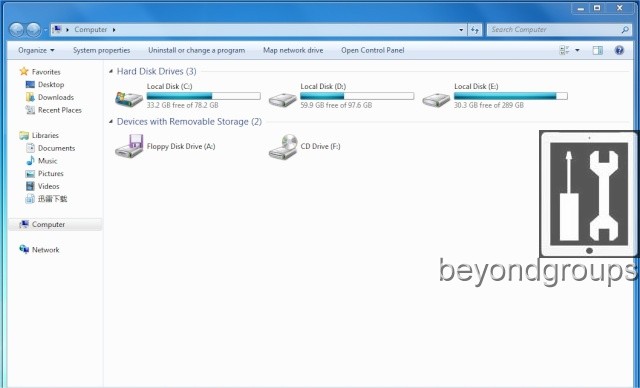Click Local Disk (D:) usage bar
Image resolution: width=640 pixels, height=388 pixels.
pos(357,96)
